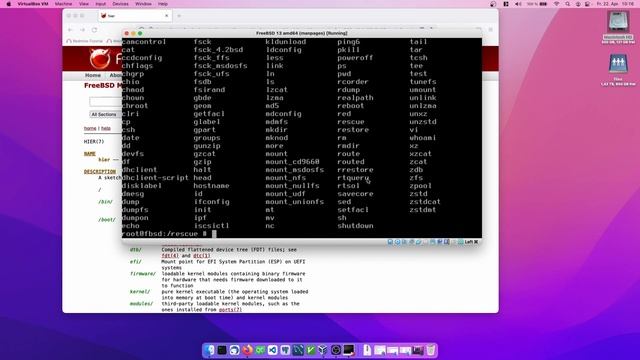Open Firefox from the Dock
This screenshot has height=360, width=640.
point(247,350)
